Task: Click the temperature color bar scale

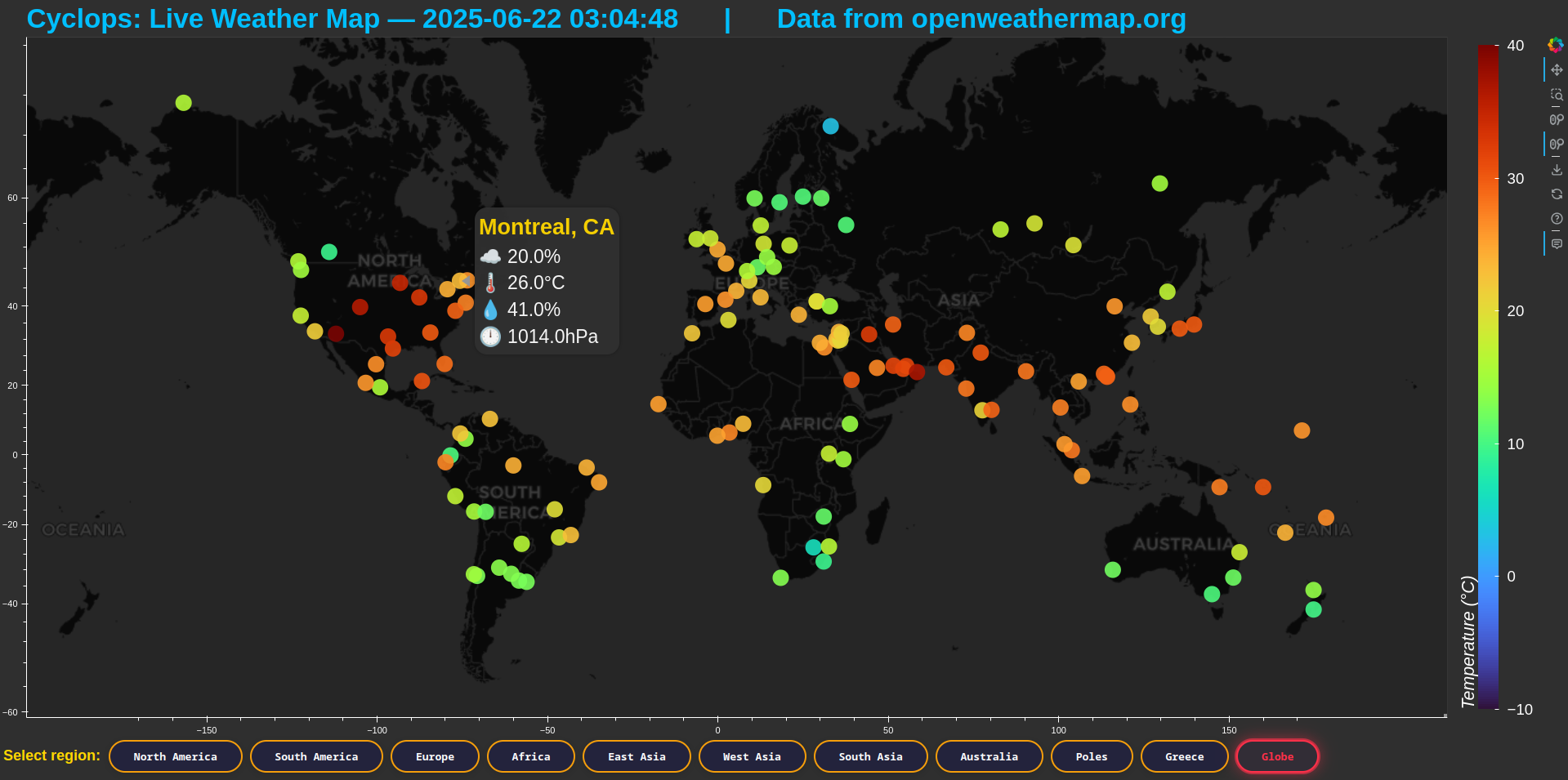Action: tap(1488, 377)
